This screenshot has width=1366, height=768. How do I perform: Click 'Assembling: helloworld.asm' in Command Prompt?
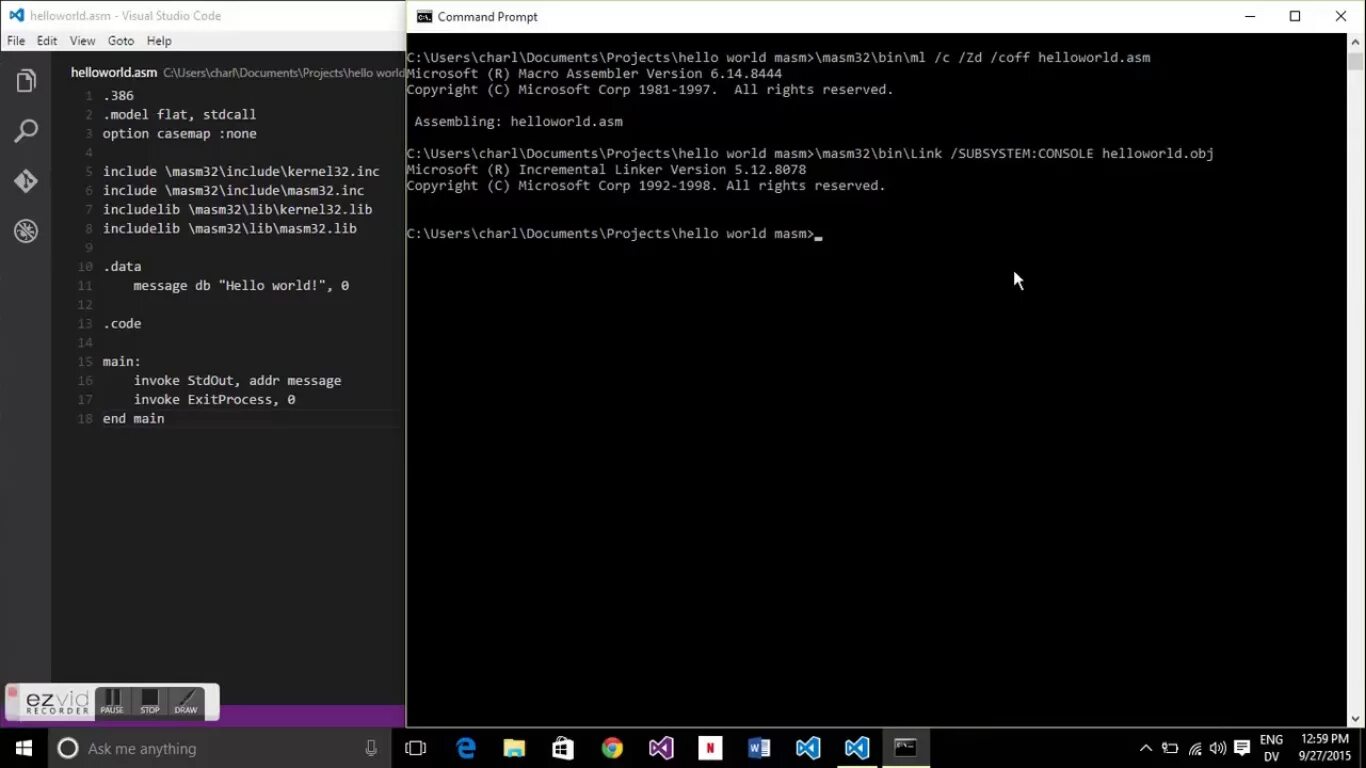click(x=518, y=122)
